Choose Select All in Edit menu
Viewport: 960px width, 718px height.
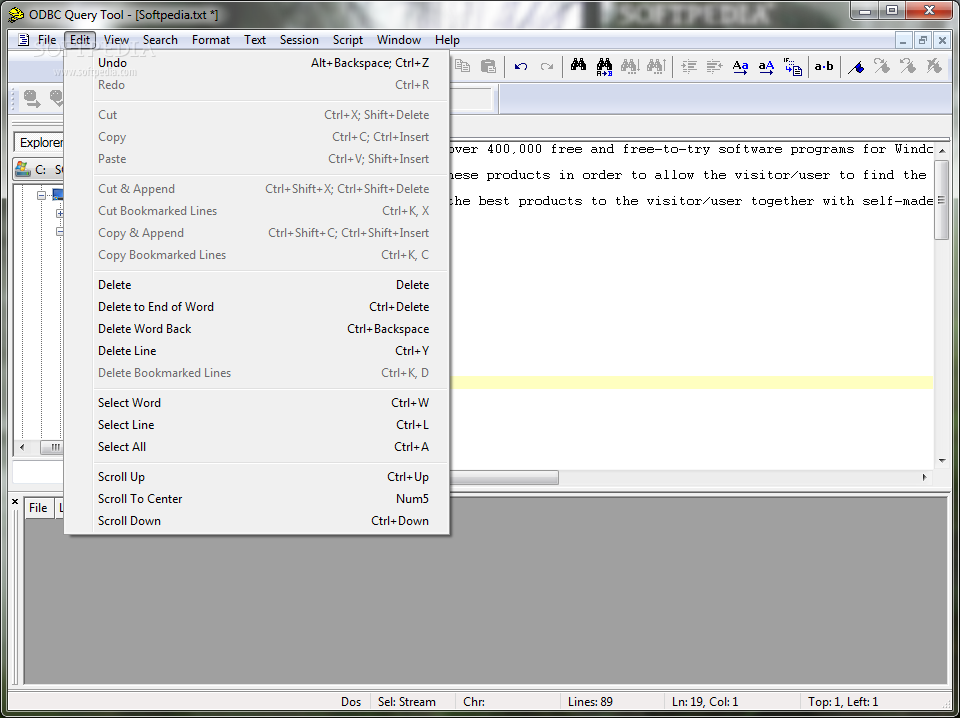pyautogui.click(x=257, y=447)
